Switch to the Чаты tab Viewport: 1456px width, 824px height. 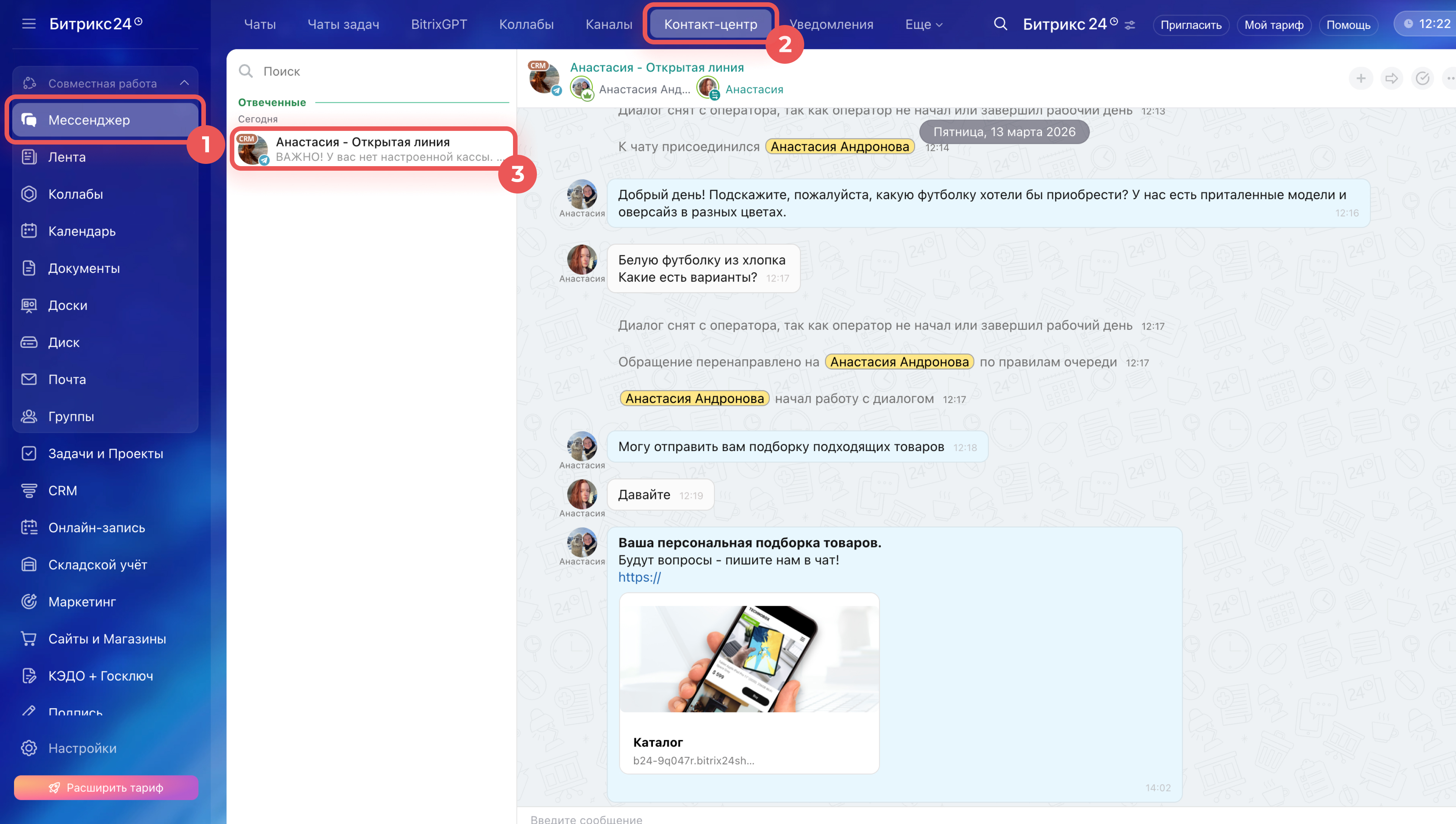[x=259, y=24]
